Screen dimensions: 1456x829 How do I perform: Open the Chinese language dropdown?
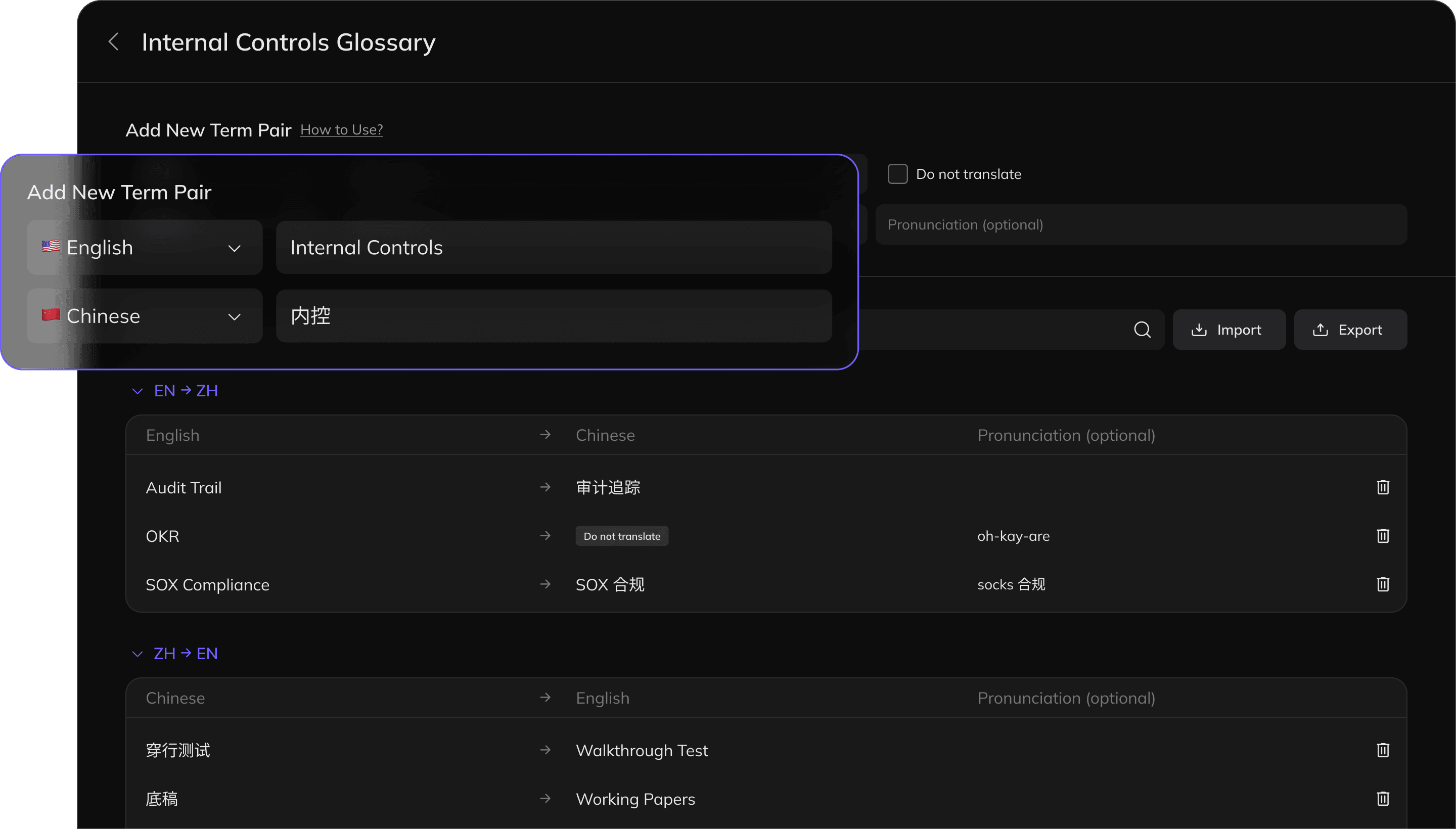click(145, 316)
